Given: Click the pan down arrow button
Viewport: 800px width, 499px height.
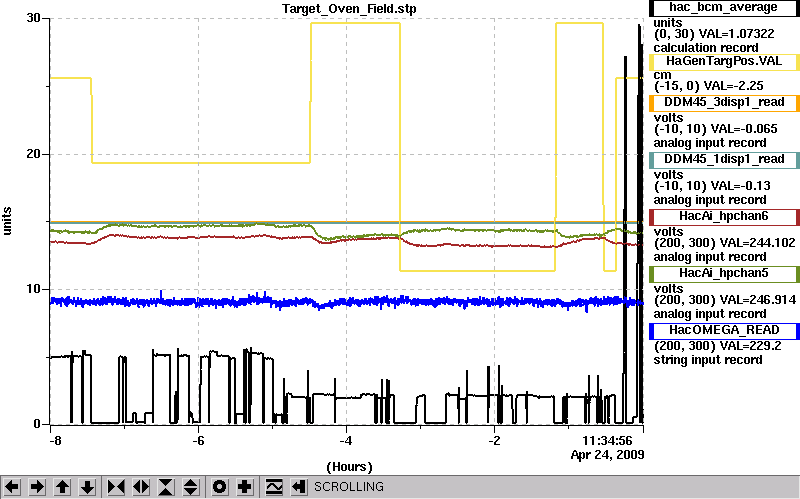Looking at the screenshot, I should click(x=88, y=487).
